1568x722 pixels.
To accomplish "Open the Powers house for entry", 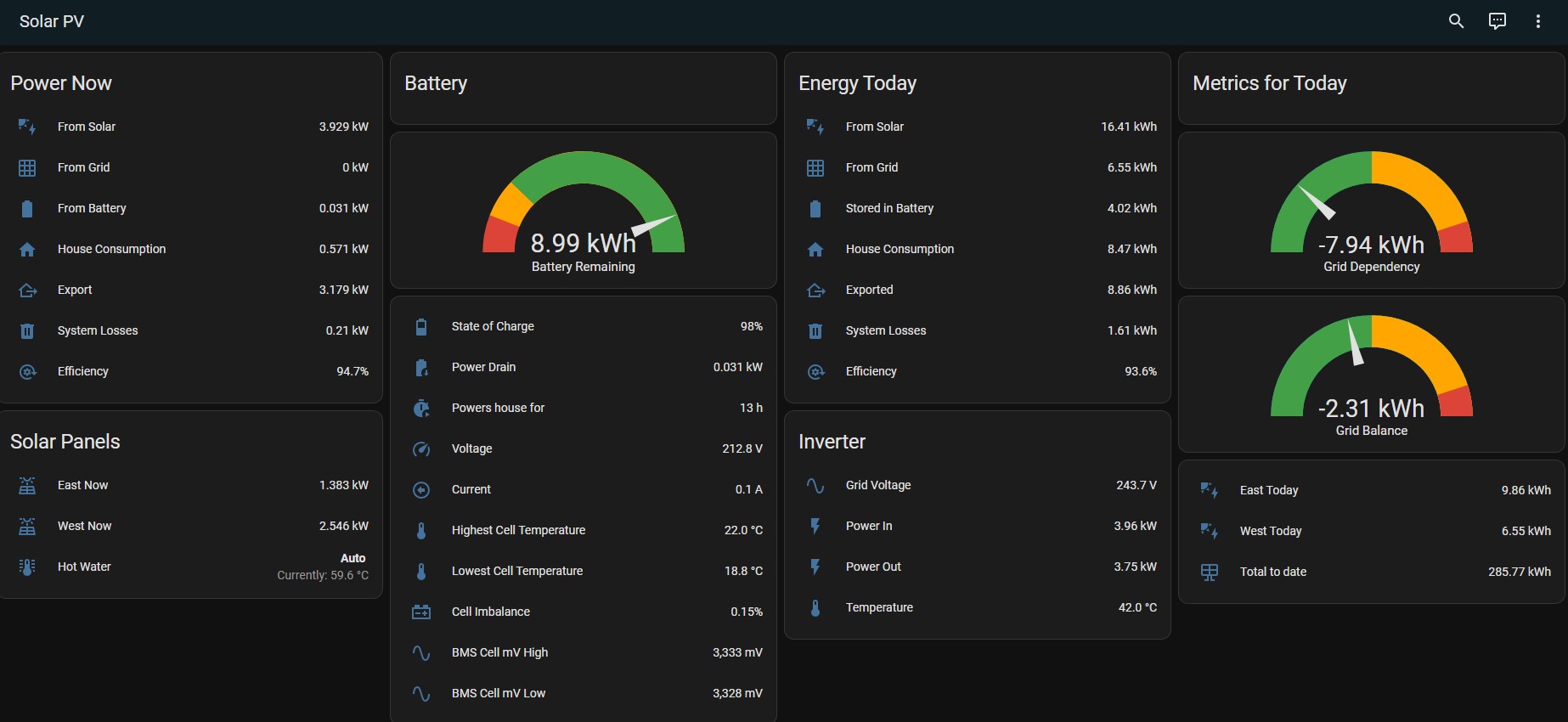I will coord(498,408).
